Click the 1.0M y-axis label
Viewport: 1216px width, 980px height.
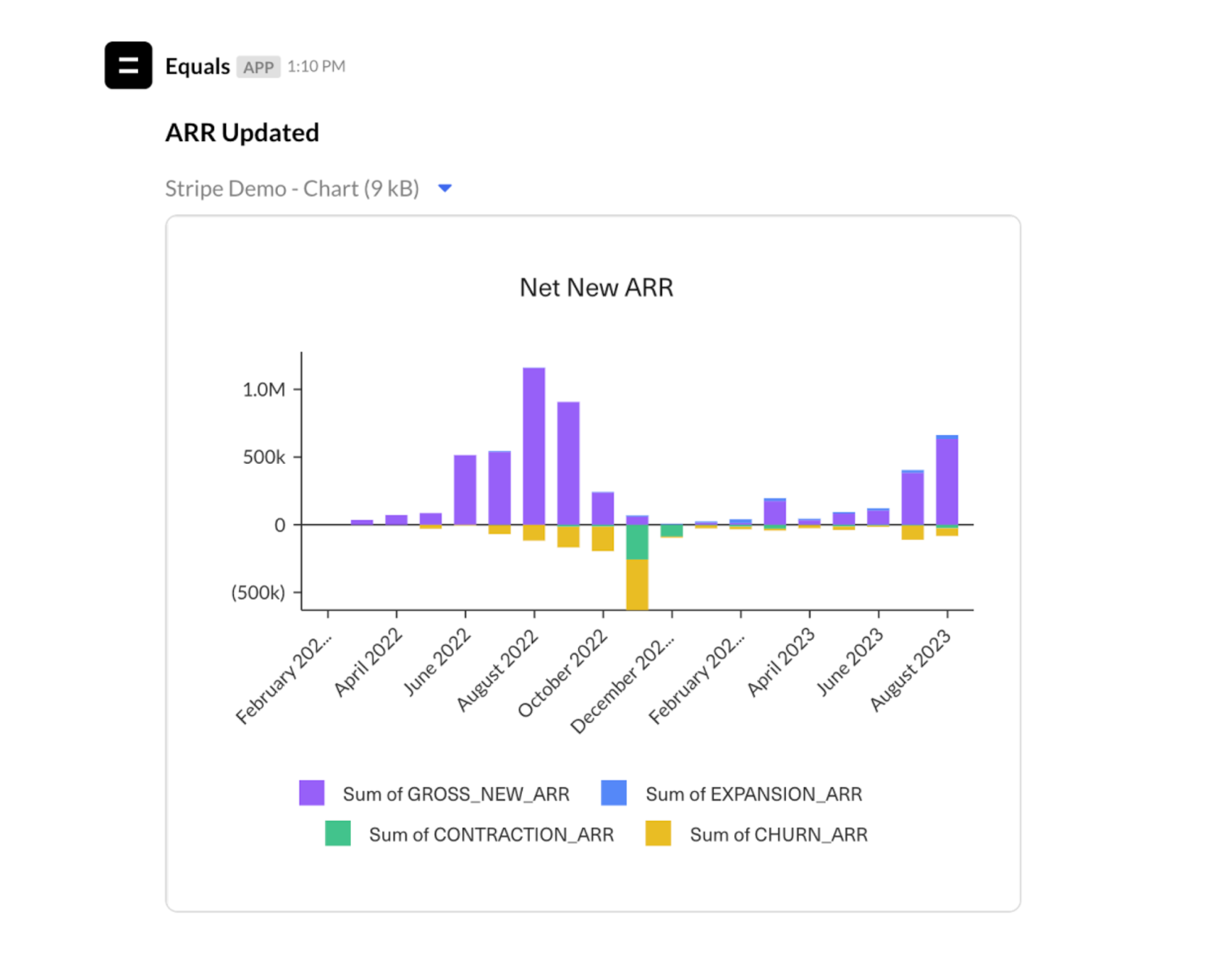[x=263, y=389]
